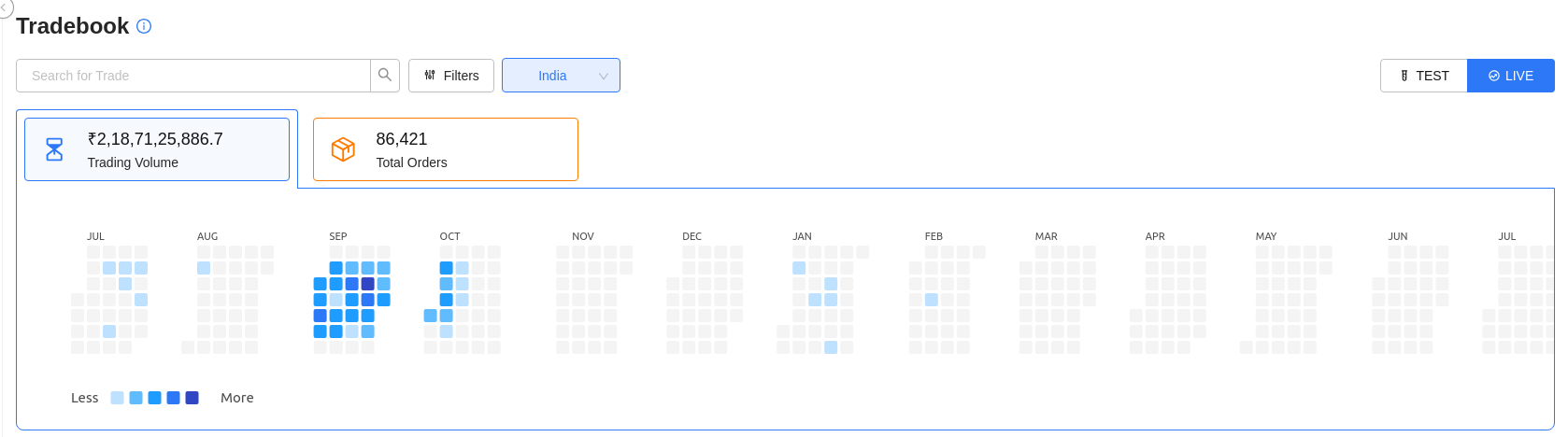Image resolution: width=1568 pixels, height=437 pixels.
Task: Open the India country dropdown
Action: point(561,76)
